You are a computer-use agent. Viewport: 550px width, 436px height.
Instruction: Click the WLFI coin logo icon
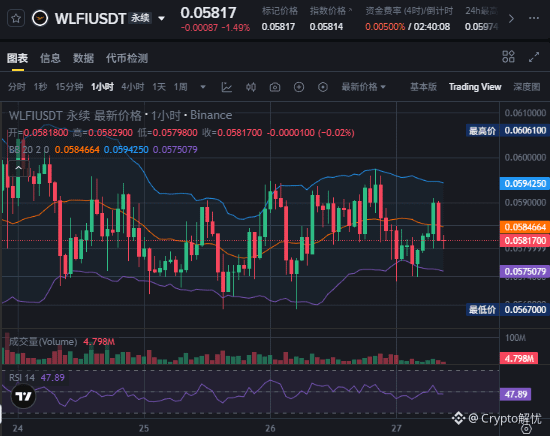point(40,18)
